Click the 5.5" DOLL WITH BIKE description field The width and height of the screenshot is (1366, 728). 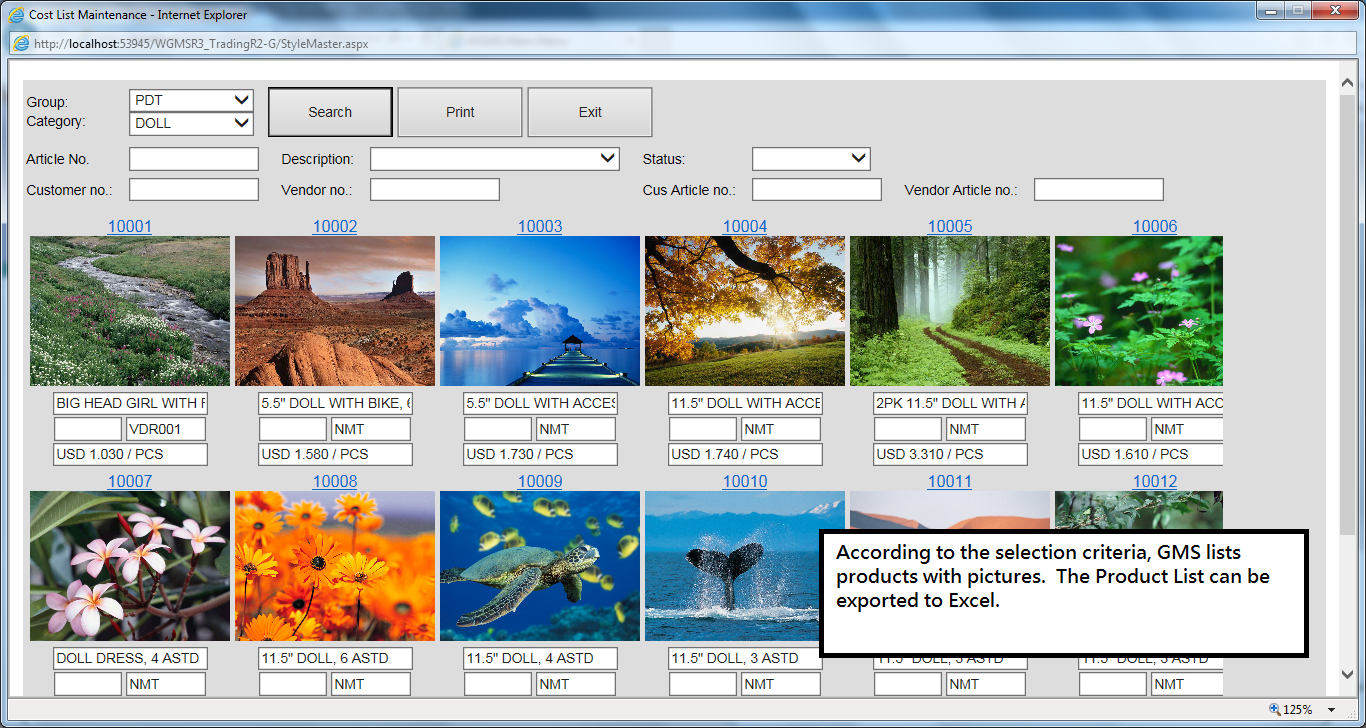[x=336, y=403]
